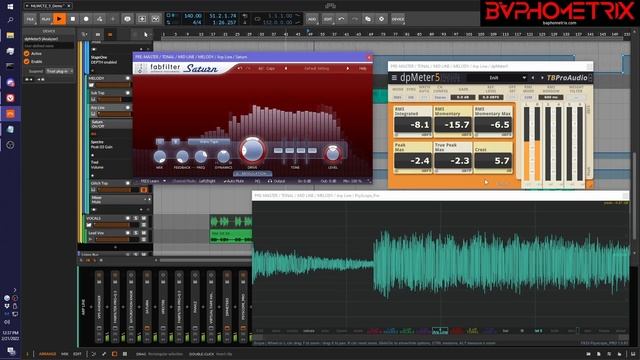Click the True Peak Max -2.3 readout
Viewport: 640px width, 360px height.
(453, 160)
